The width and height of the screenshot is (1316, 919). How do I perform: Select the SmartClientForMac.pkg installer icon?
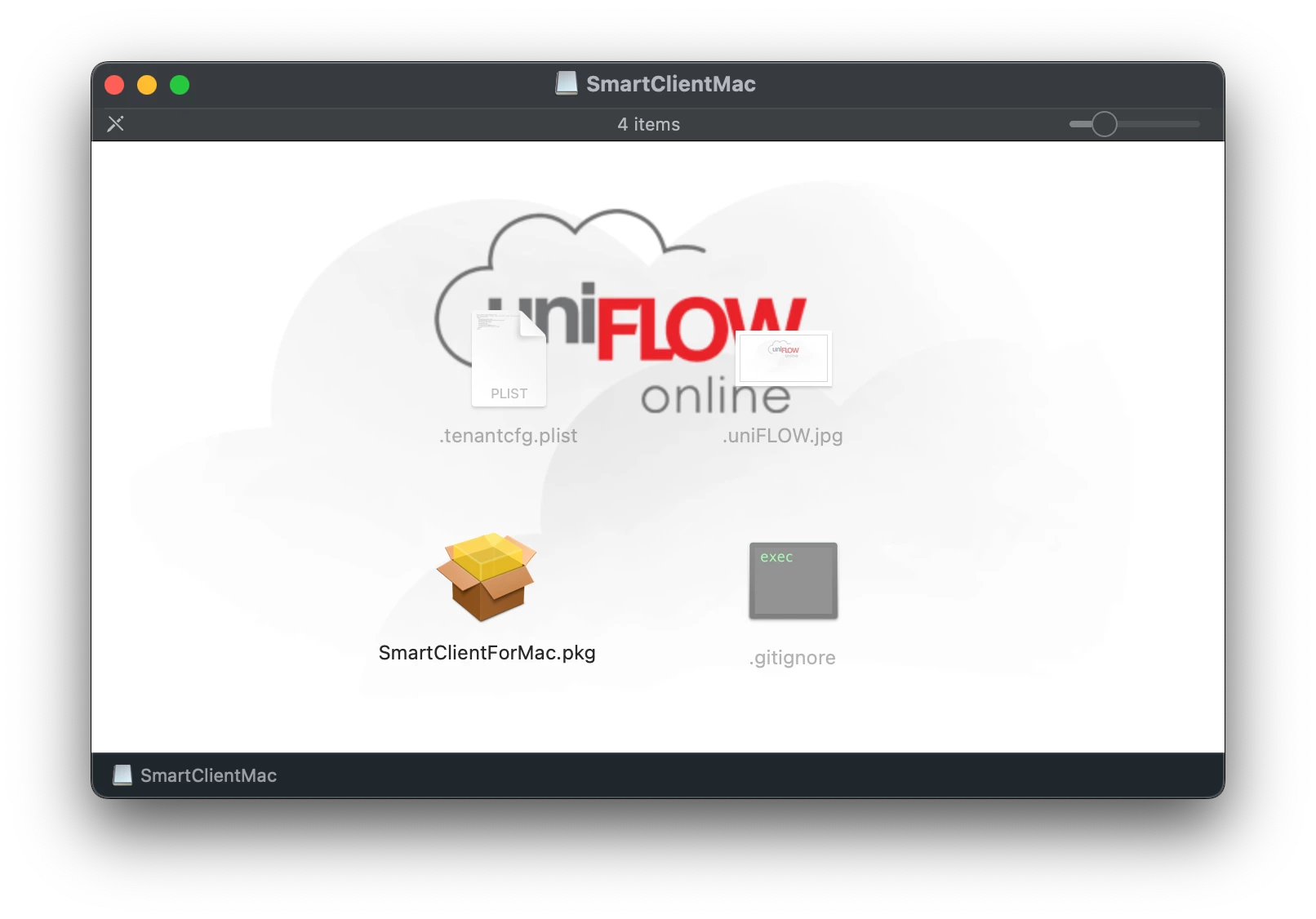(487, 577)
